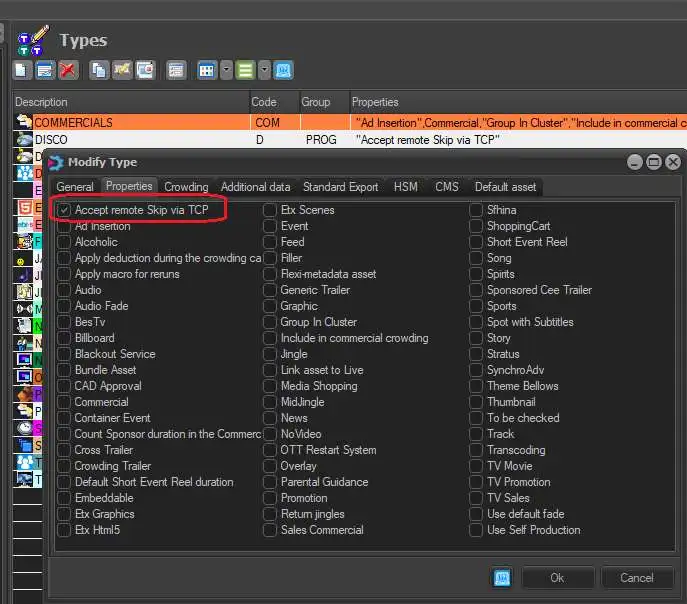This screenshot has height=604, width=687.
Task: Click the green list view icon
Action: click(x=245, y=70)
